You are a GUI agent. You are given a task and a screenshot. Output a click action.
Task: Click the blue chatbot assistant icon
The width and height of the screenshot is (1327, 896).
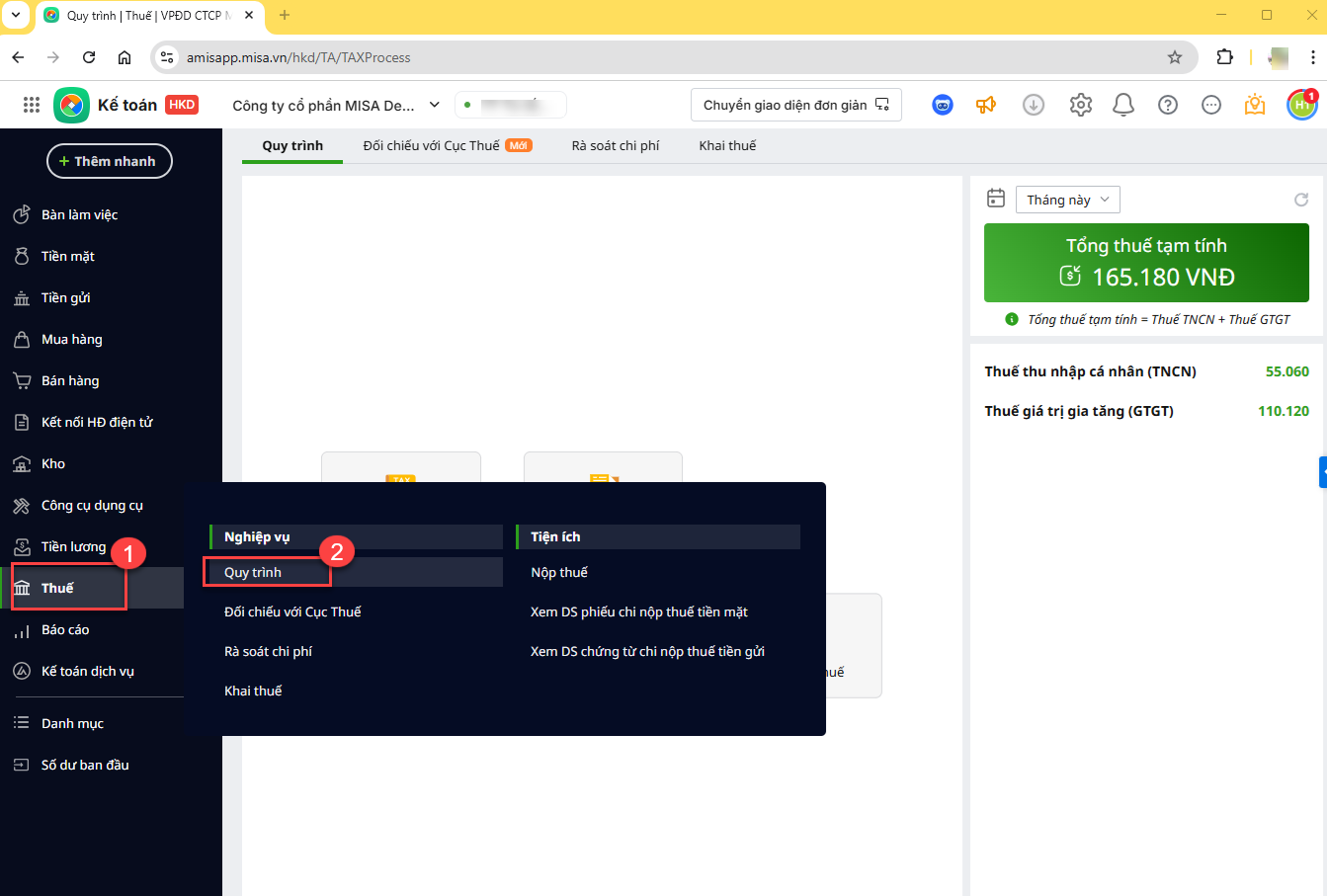coord(943,105)
